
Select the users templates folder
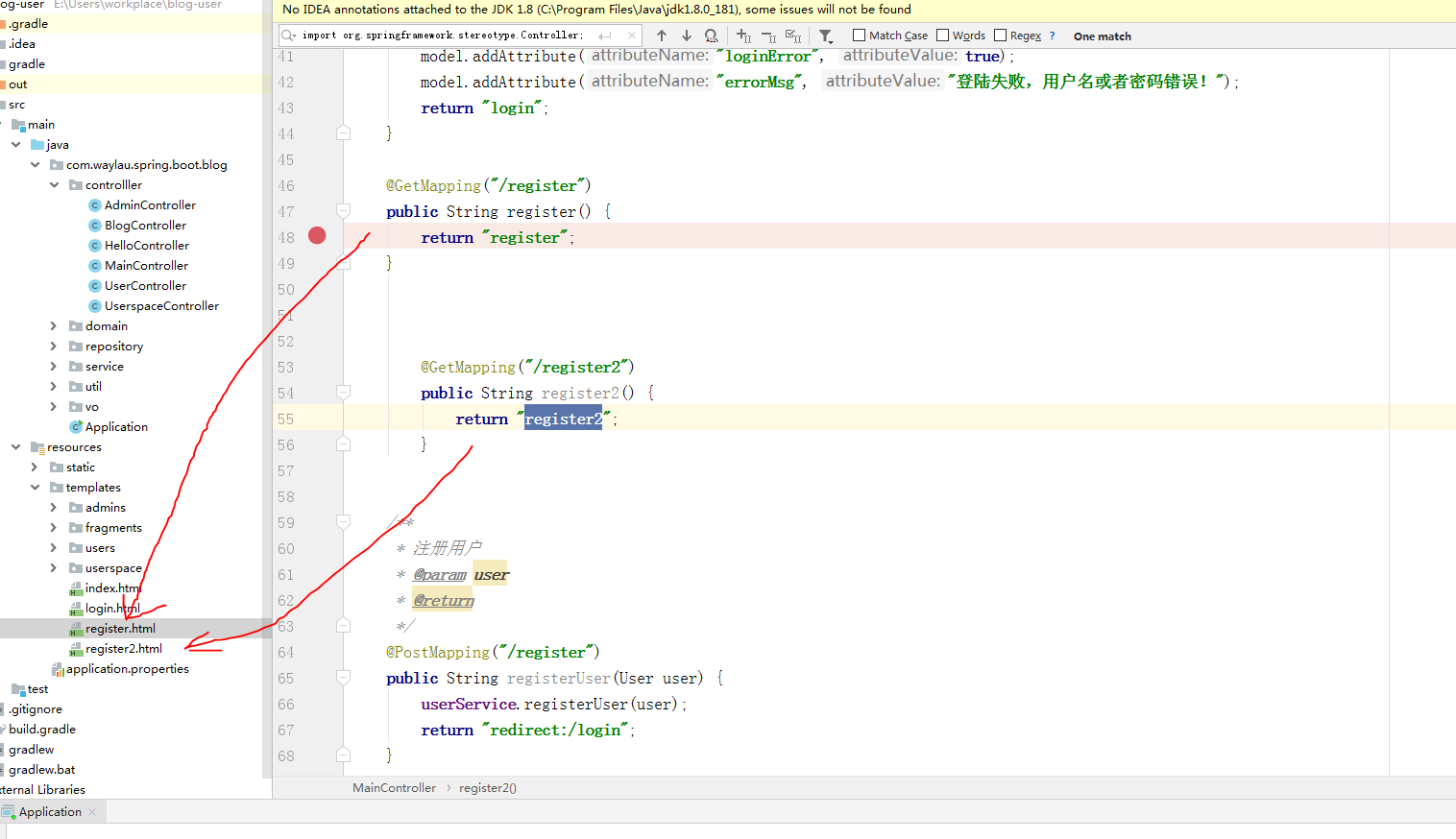pos(100,548)
